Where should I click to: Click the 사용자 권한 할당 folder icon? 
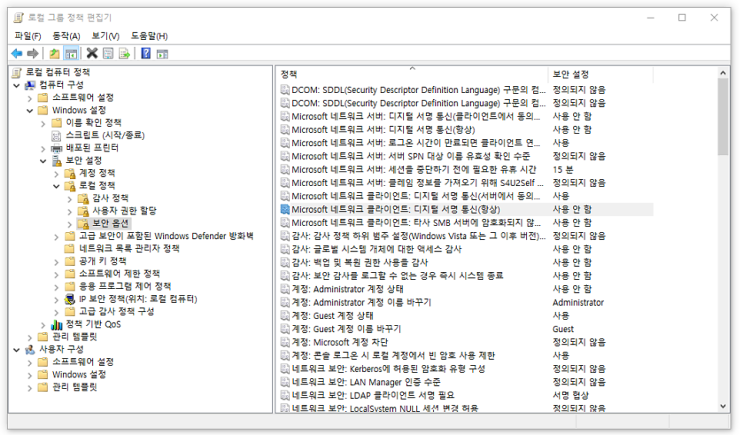[83, 211]
